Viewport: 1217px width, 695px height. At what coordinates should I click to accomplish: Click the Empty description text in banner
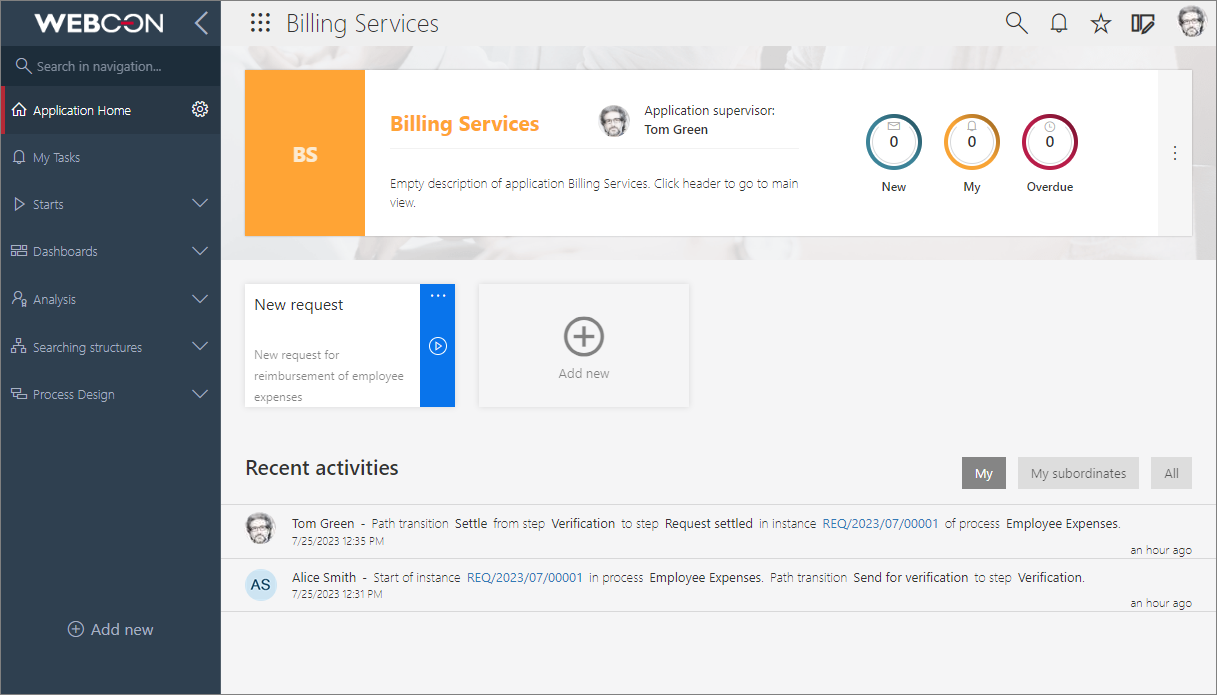click(x=594, y=193)
